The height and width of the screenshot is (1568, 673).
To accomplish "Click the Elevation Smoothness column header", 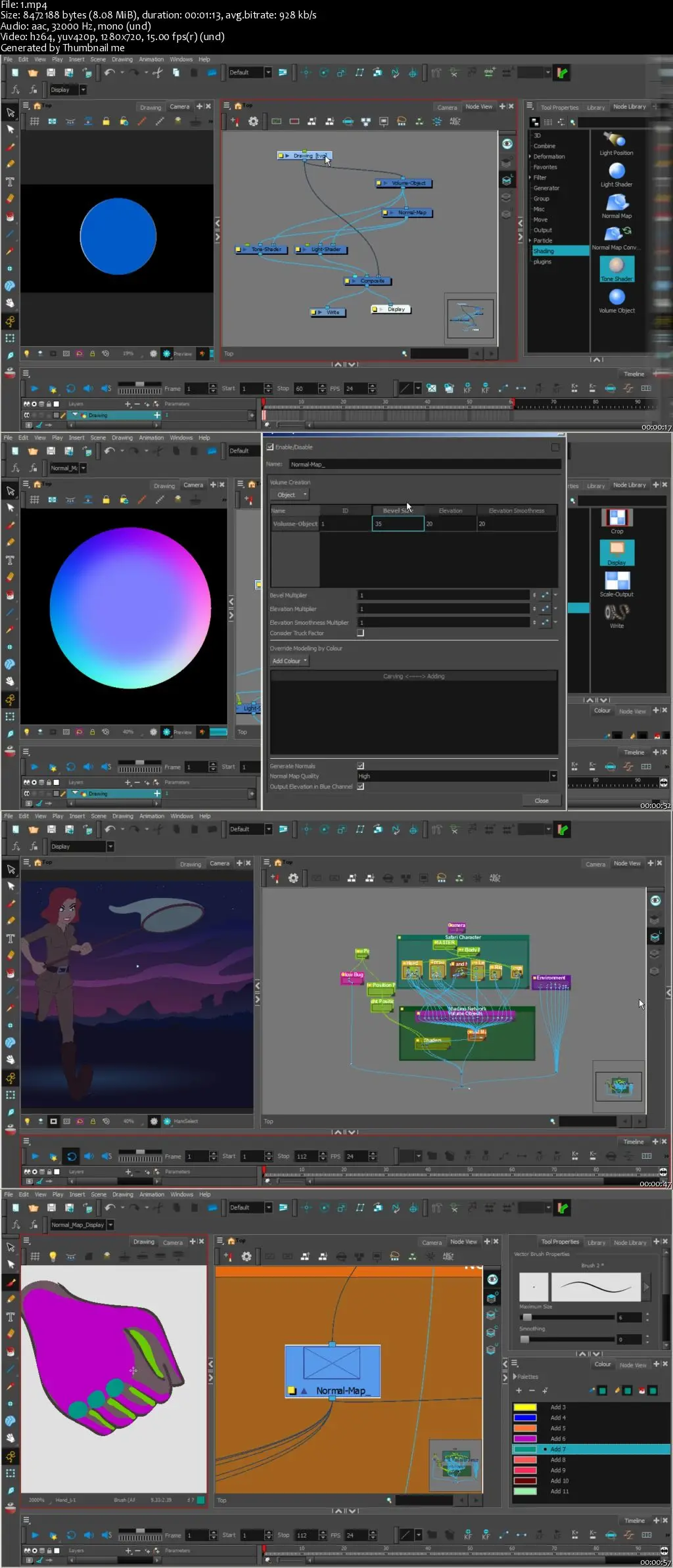I will [517, 510].
